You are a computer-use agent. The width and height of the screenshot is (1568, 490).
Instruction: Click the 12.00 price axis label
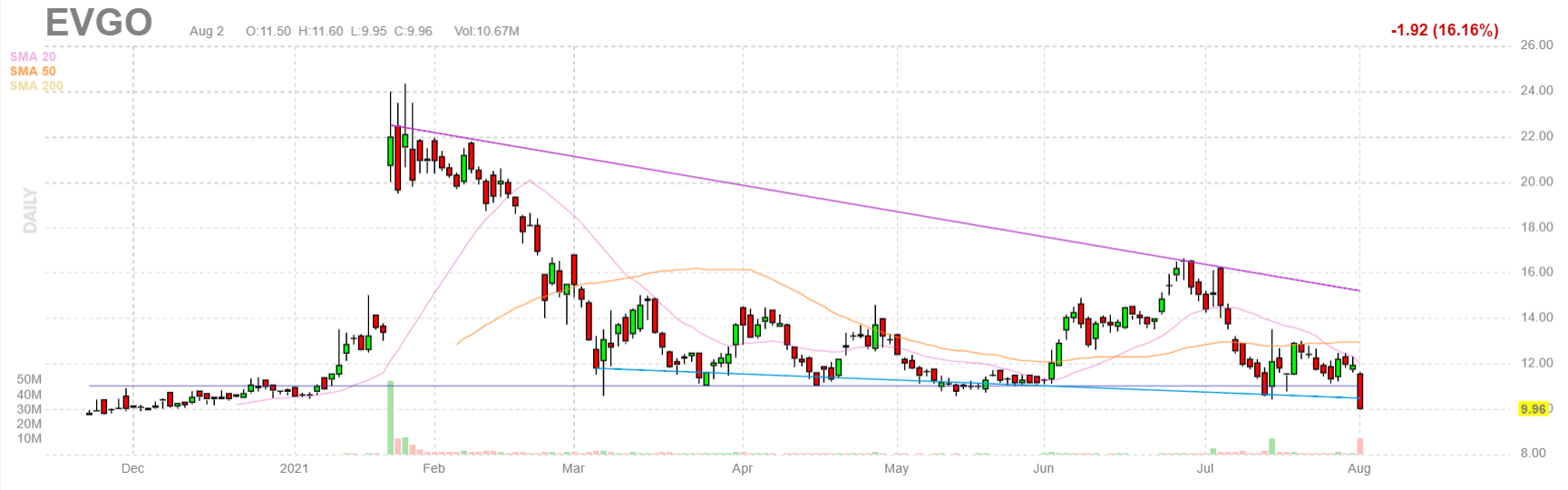click(1536, 362)
